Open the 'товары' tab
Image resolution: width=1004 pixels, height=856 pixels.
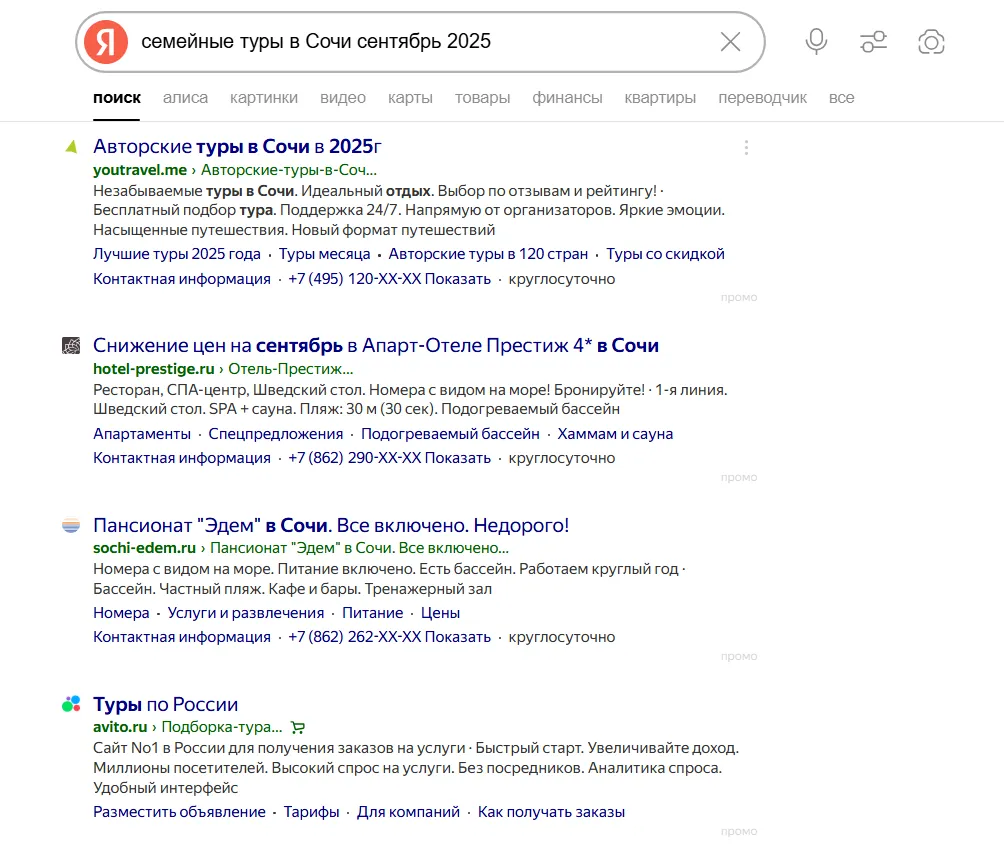[x=482, y=98]
